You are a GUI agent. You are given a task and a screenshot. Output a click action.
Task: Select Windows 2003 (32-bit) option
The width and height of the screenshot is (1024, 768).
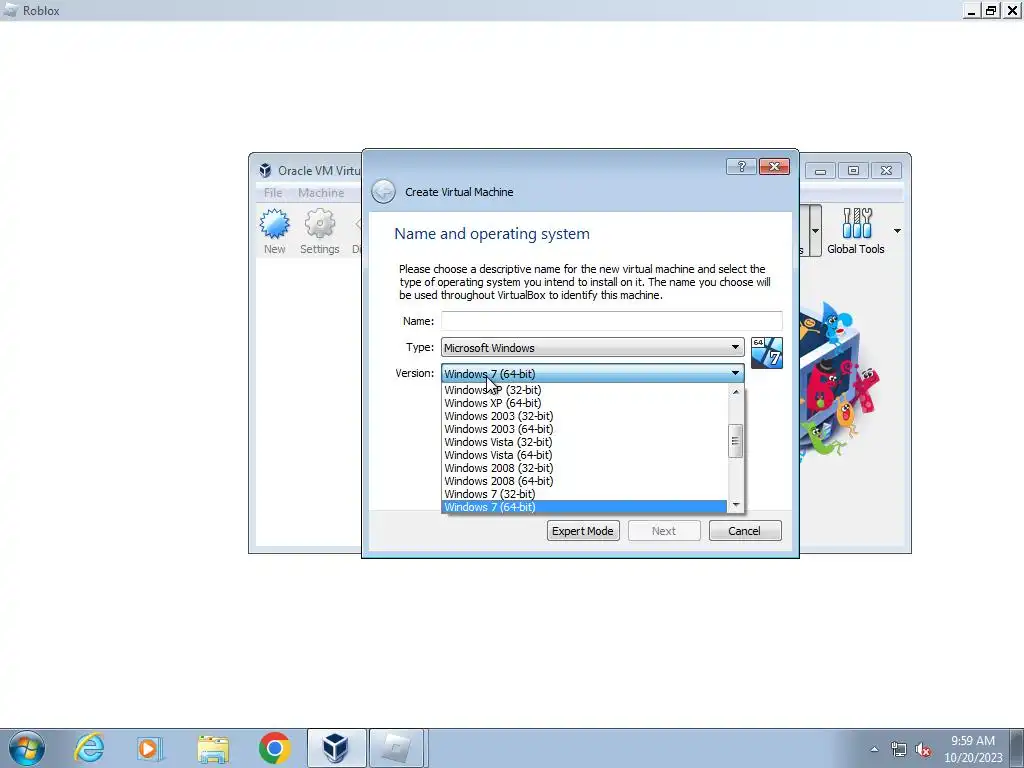[584, 416]
